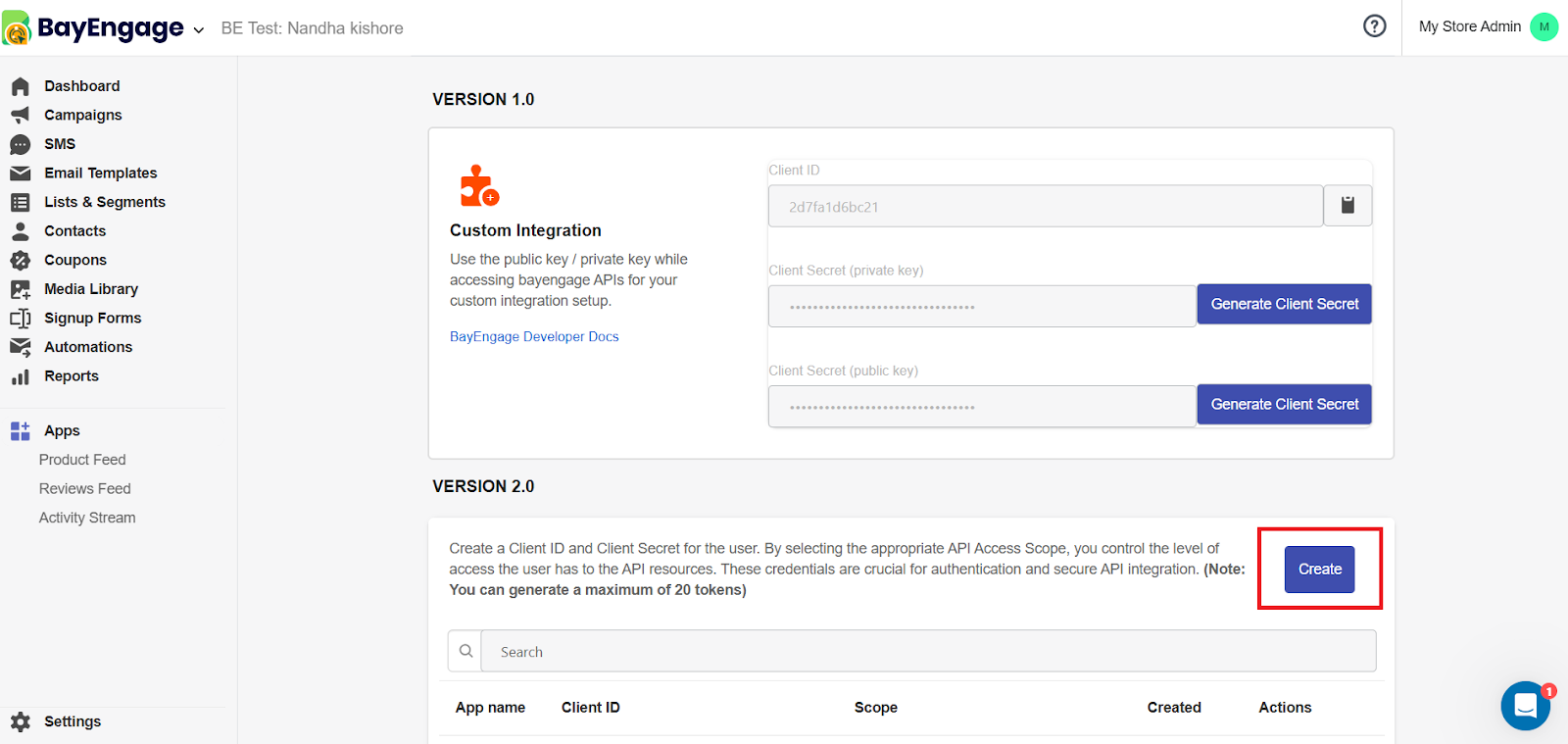Click the search magnifier icon
Screen dimensions: 1568x744
click(x=465, y=651)
